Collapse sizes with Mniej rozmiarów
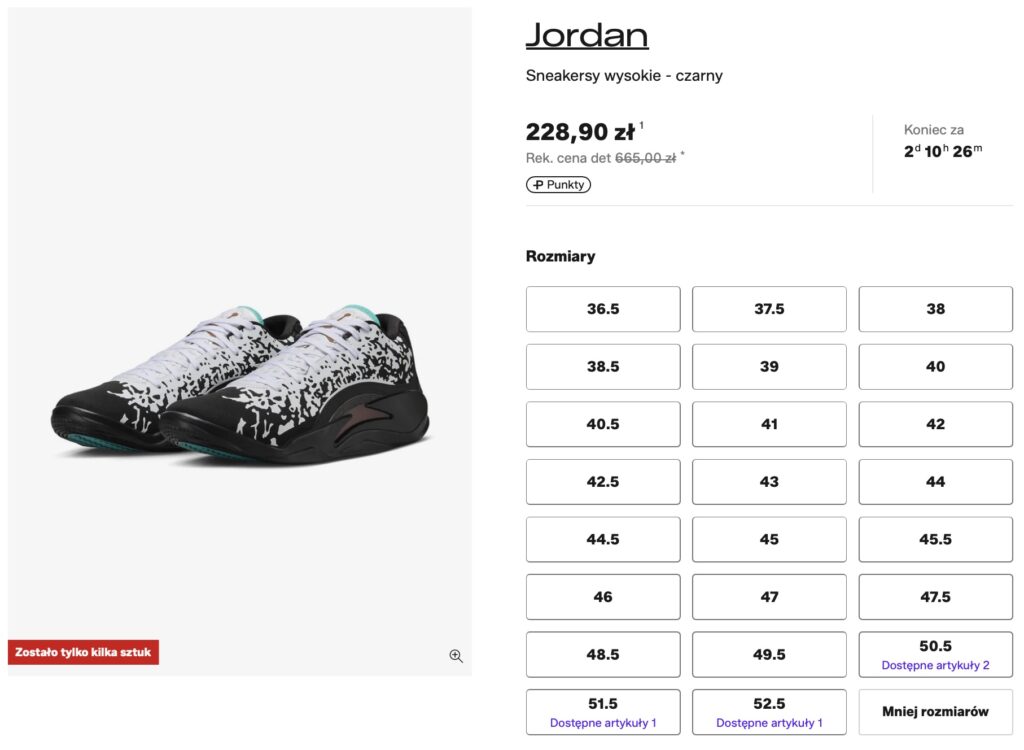This screenshot has height=750, width=1024. click(935, 712)
